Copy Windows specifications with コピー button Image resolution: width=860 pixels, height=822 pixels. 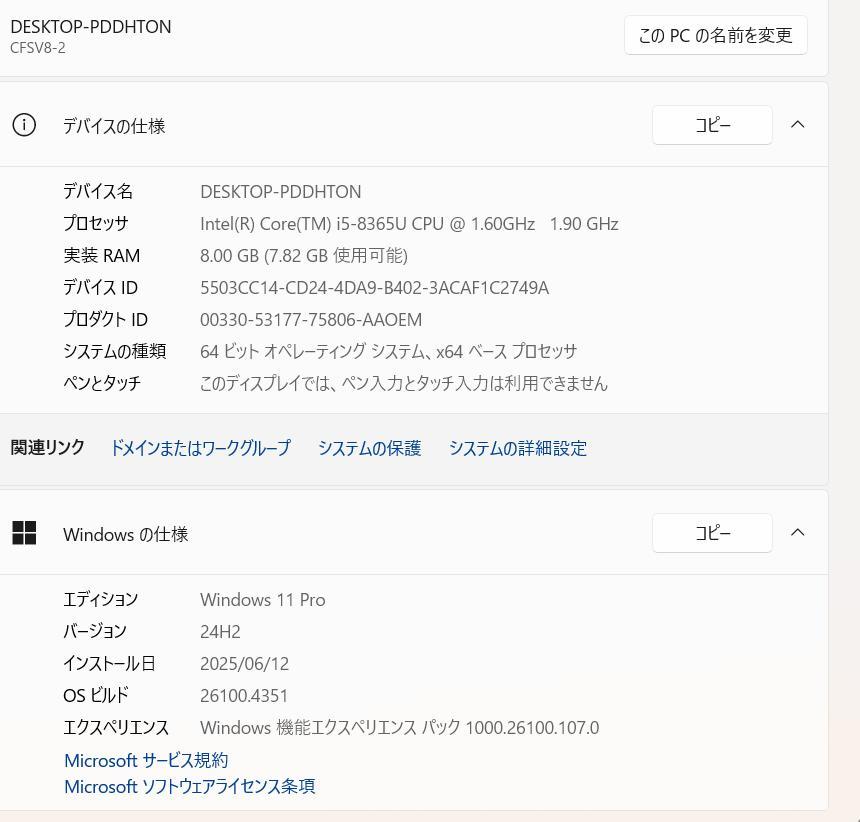[x=712, y=533]
